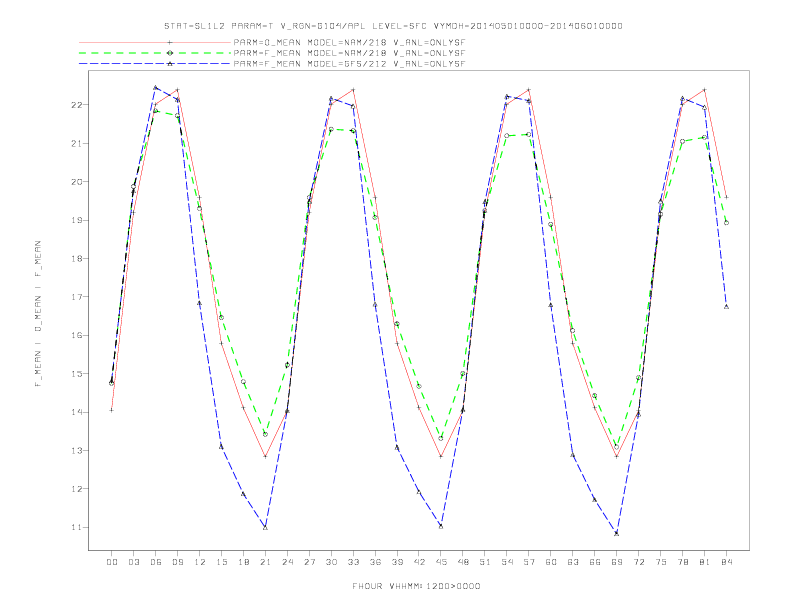Click y-axis tick label 12

point(76,489)
